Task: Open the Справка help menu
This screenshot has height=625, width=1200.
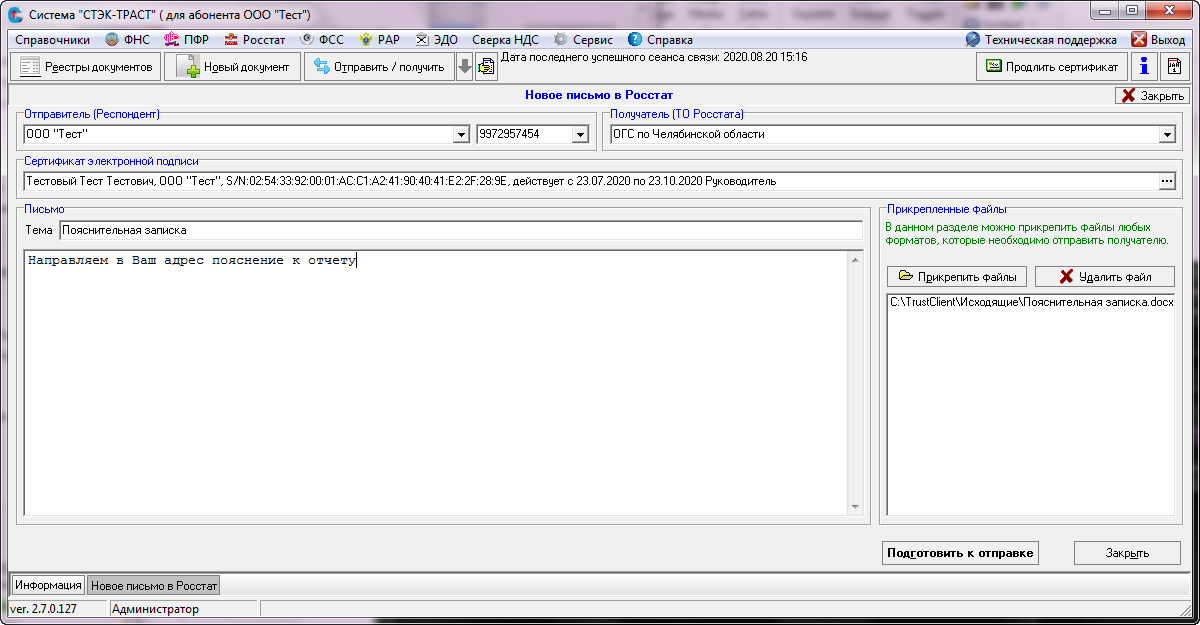Action: 660,40
